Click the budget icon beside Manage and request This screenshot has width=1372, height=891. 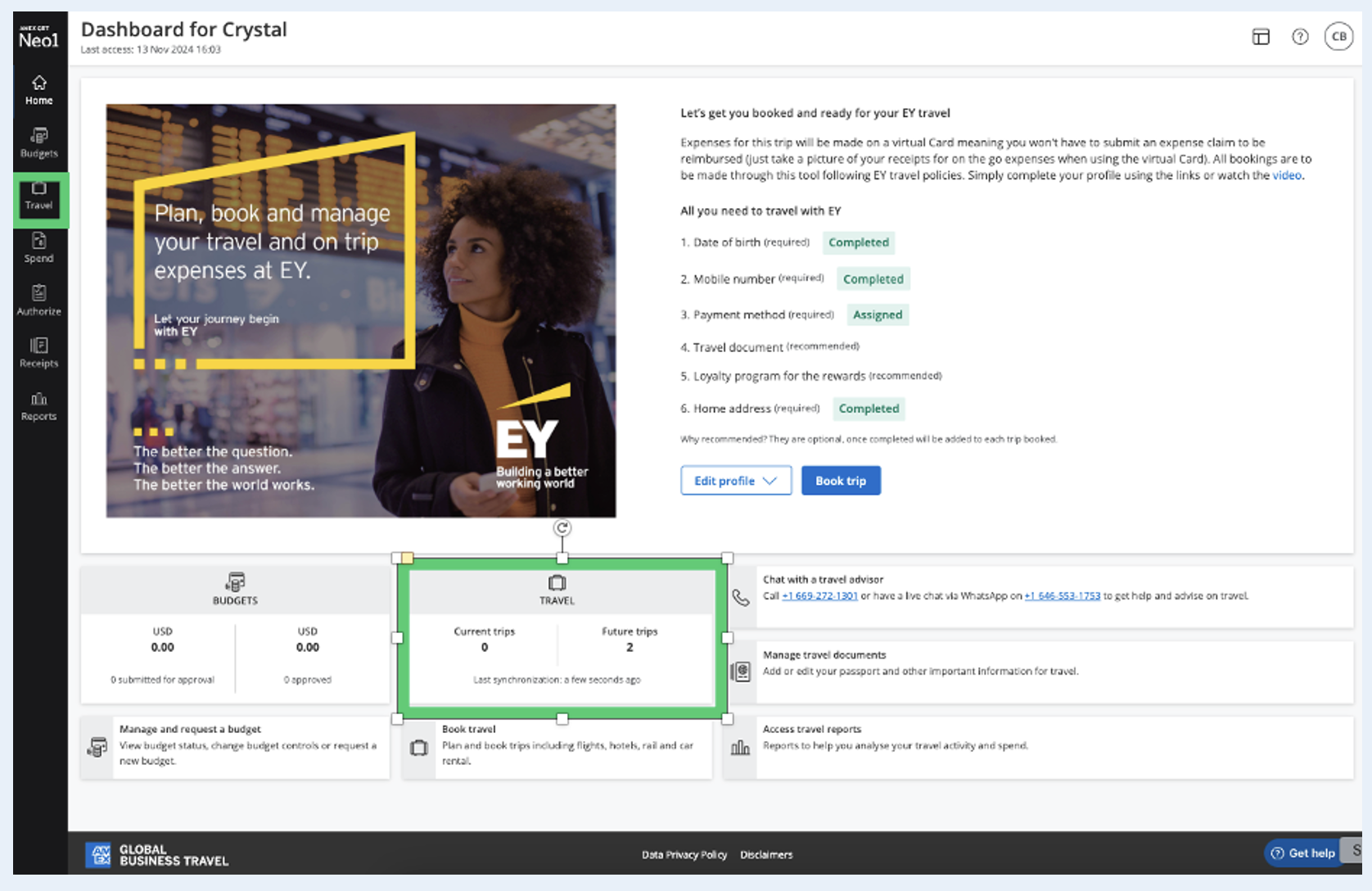(97, 747)
